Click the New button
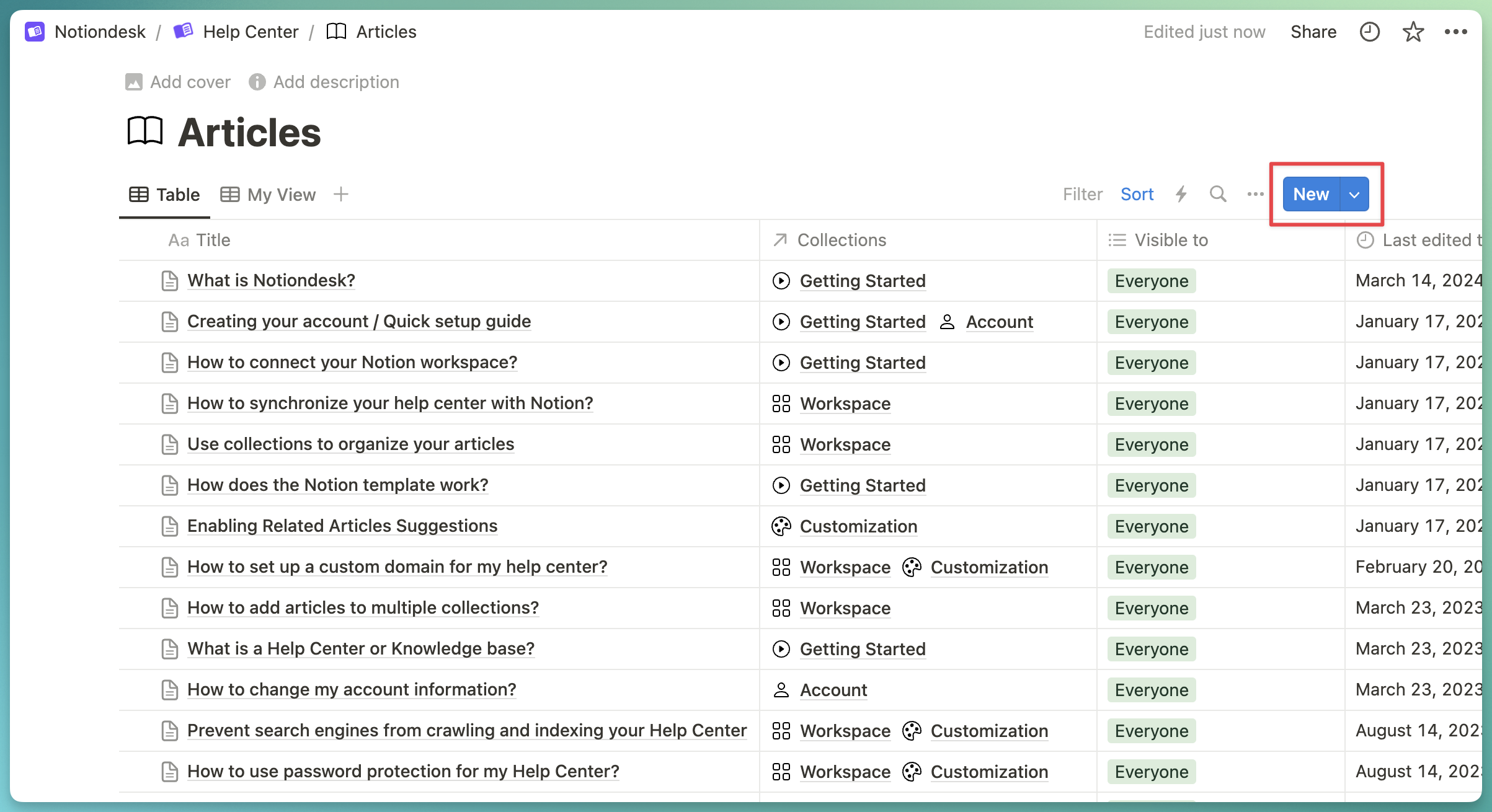 pyautogui.click(x=1311, y=195)
